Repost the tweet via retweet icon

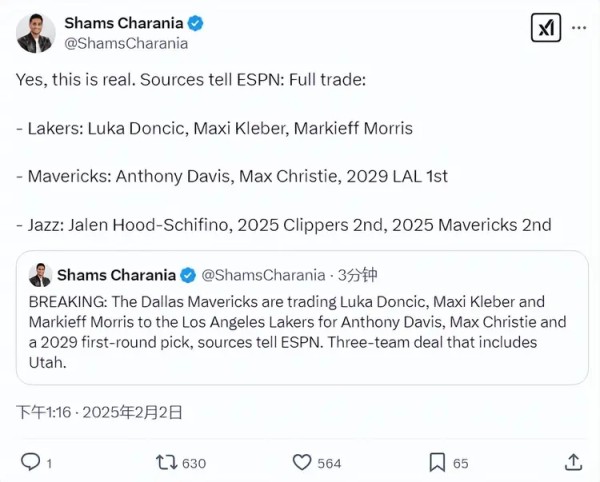(x=166, y=462)
